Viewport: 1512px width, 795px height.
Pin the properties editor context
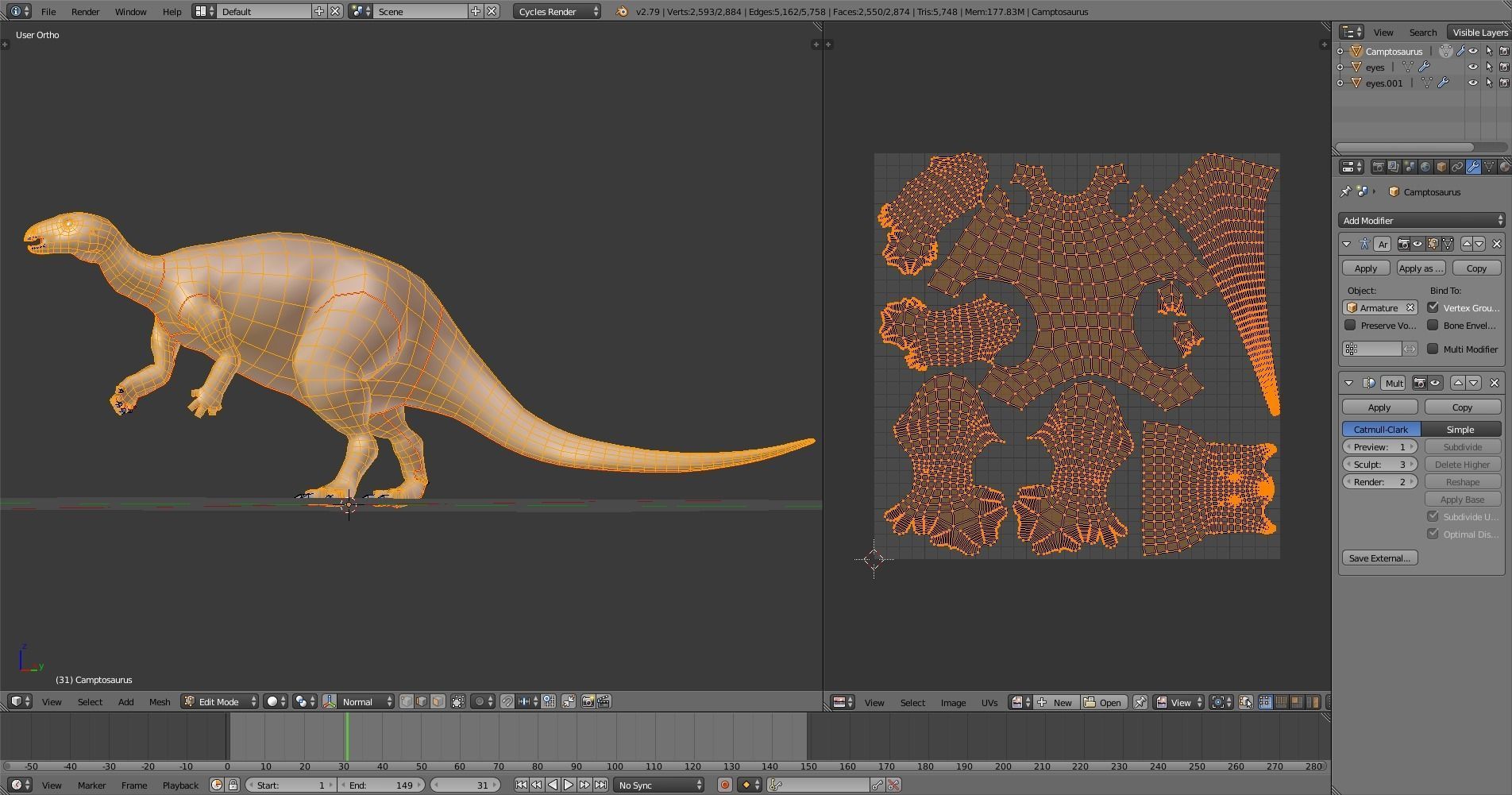[1345, 191]
